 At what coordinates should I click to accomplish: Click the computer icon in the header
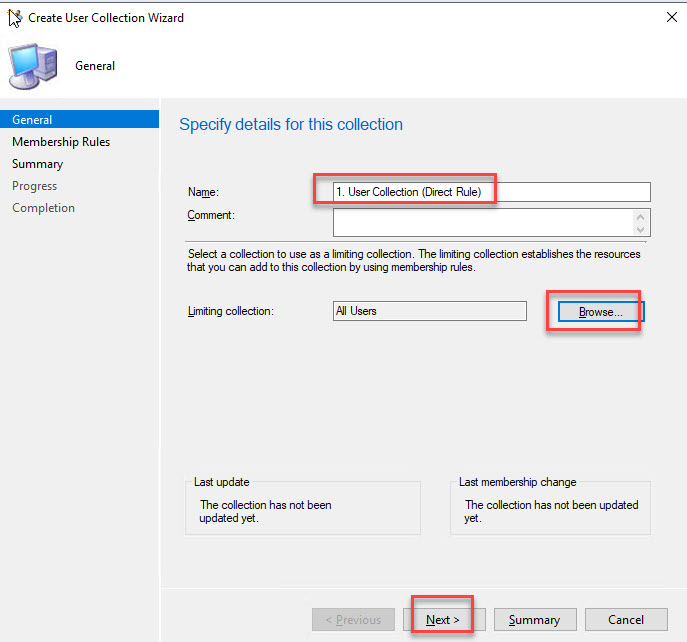click(x=30, y=66)
